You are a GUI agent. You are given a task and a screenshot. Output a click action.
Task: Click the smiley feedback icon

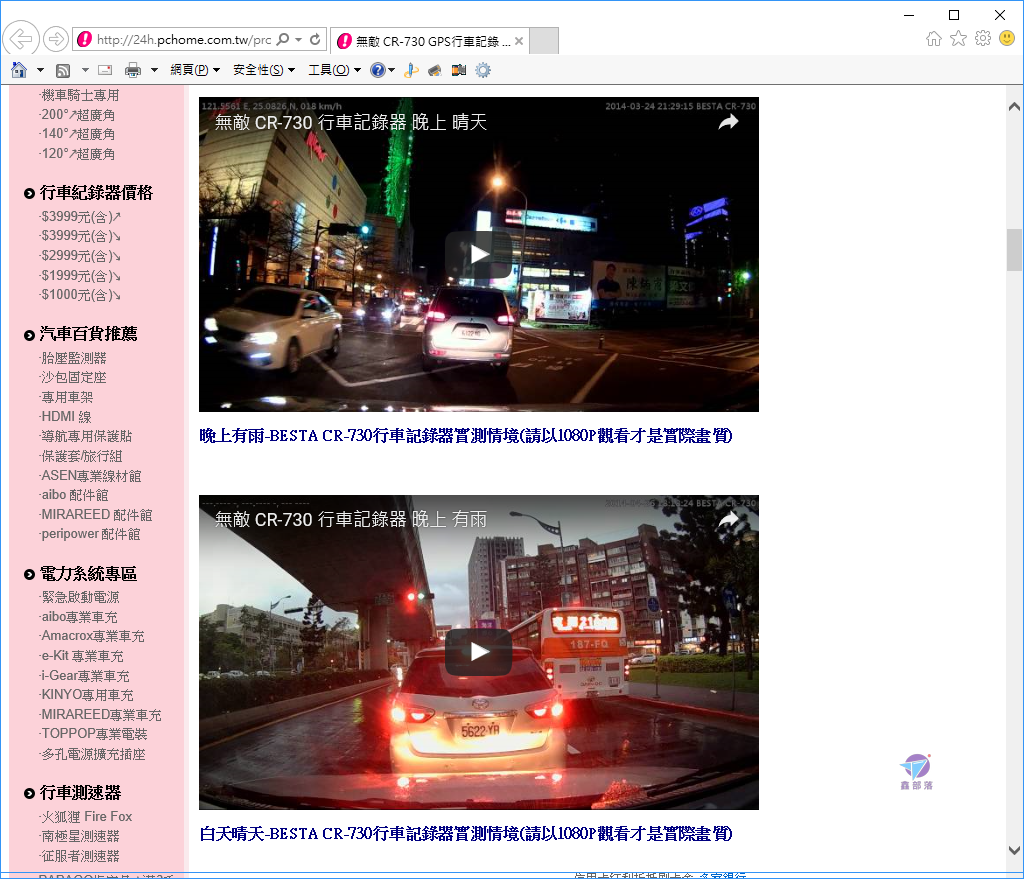click(x=1007, y=39)
